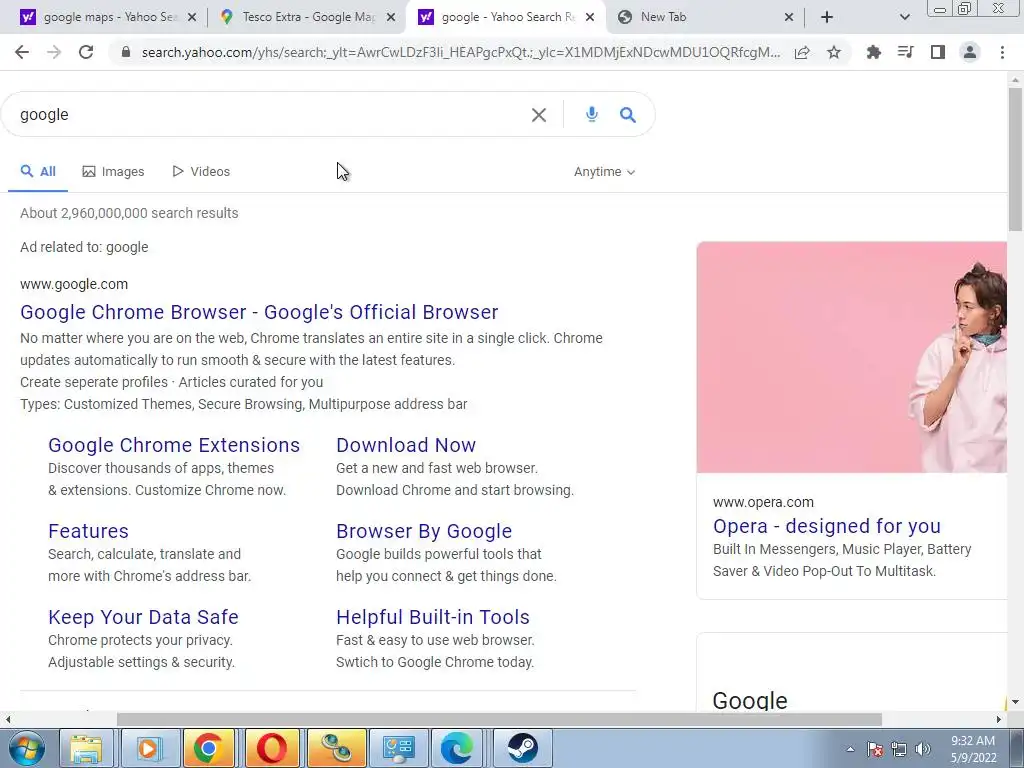Switch to the Tesco Extra Google Maps tab
Image resolution: width=1024 pixels, height=768 pixels.
pyautogui.click(x=308, y=17)
